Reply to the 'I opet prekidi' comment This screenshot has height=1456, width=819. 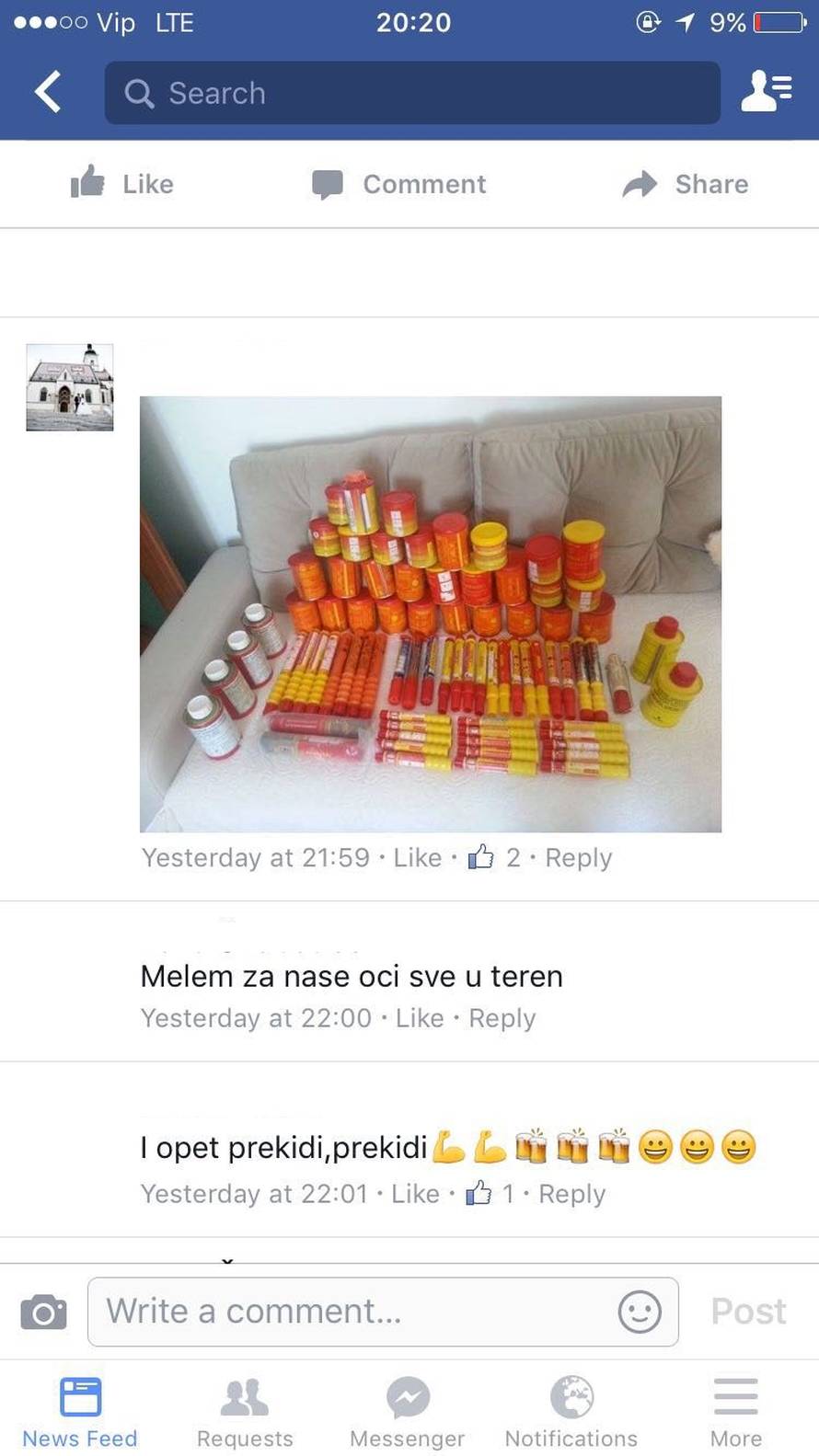pos(571,1194)
